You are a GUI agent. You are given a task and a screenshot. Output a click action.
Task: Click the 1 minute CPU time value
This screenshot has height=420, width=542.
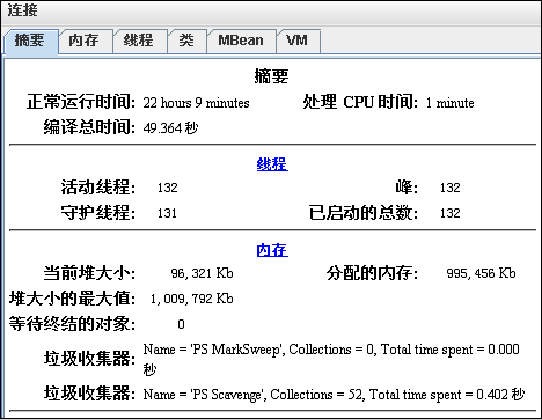pos(450,103)
